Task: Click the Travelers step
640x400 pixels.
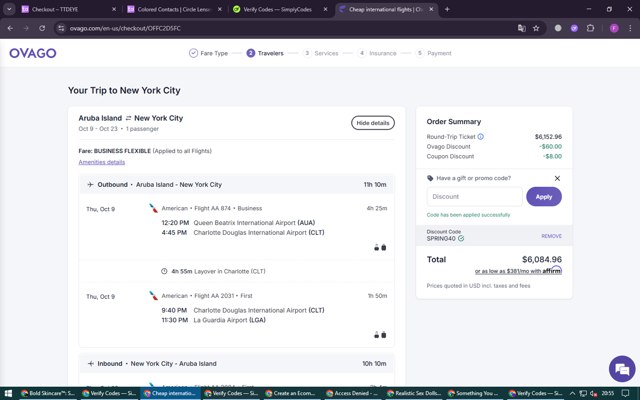Action: pos(265,53)
